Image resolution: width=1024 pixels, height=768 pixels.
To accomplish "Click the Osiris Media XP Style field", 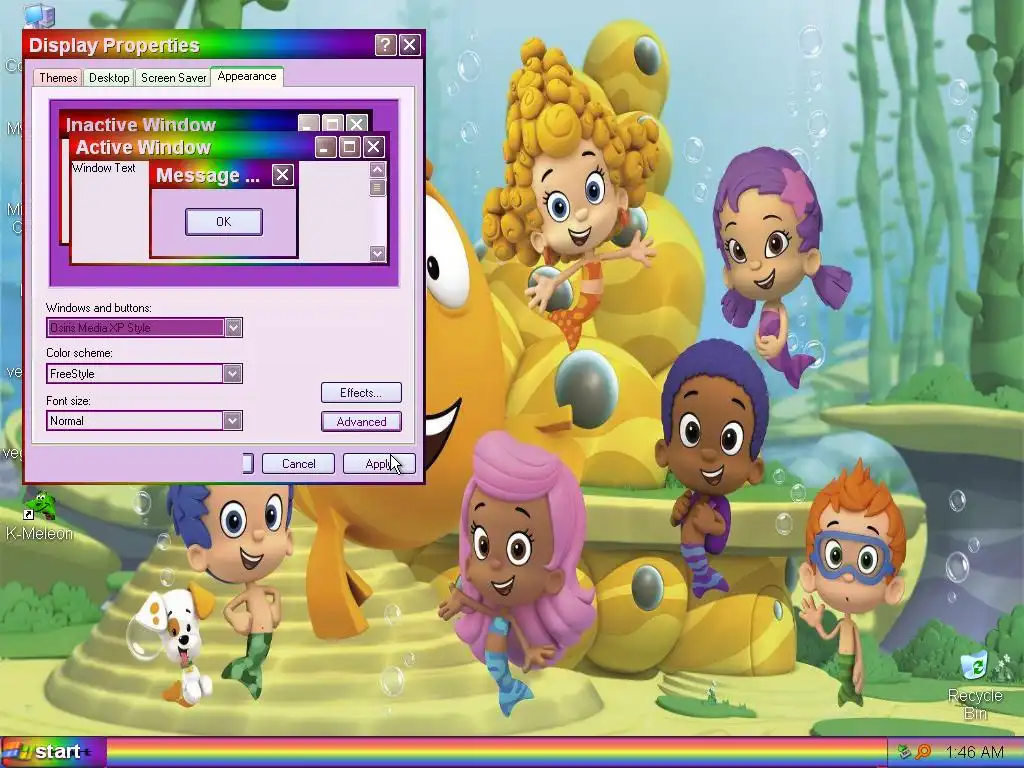I will coord(144,327).
